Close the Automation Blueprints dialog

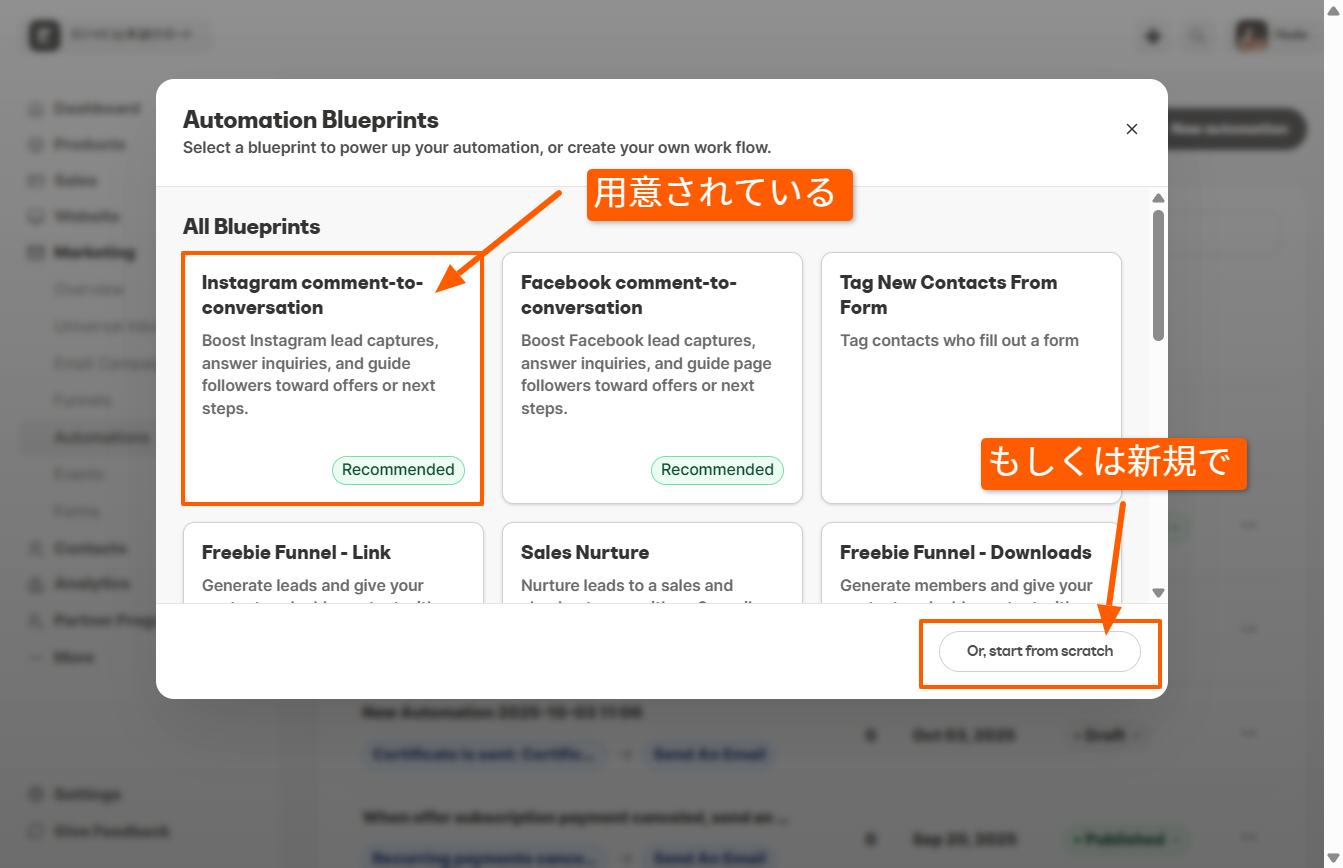[1131, 129]
